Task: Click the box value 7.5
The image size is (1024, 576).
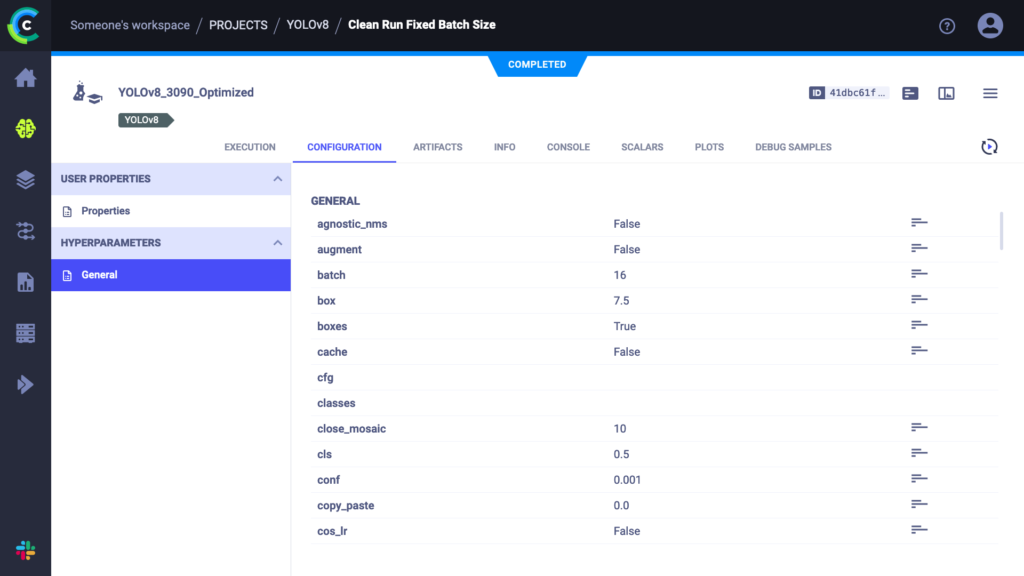Action: (x=621, y=300)
